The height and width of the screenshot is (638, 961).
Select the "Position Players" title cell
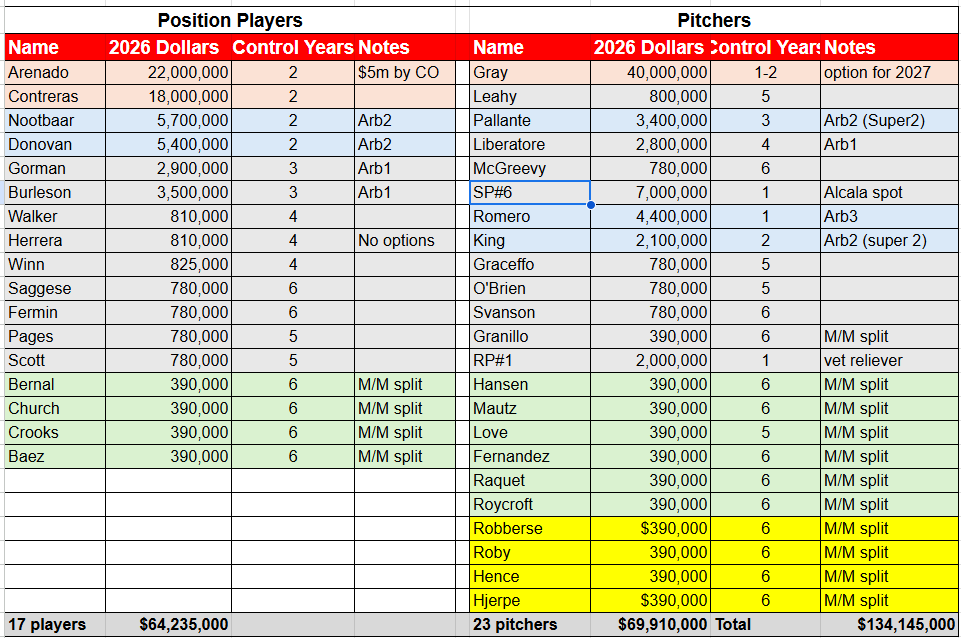(230, 20)
